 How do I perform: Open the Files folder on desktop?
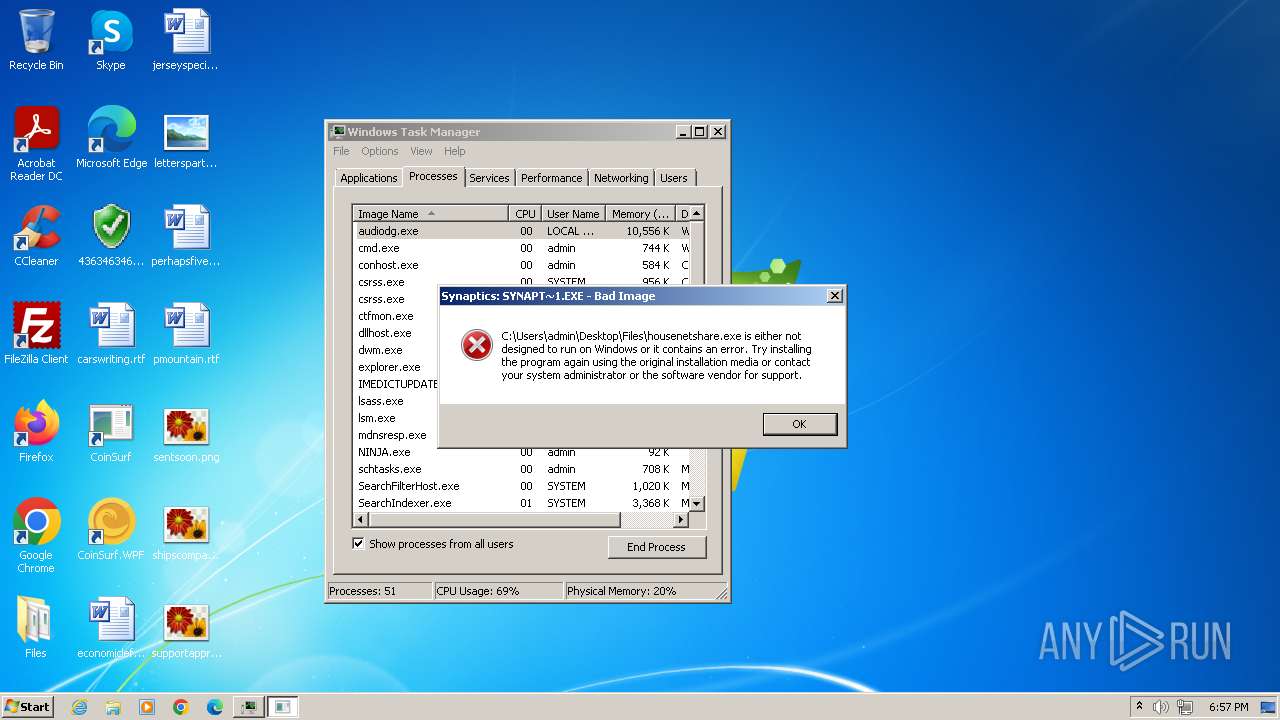tap(36, 628)
